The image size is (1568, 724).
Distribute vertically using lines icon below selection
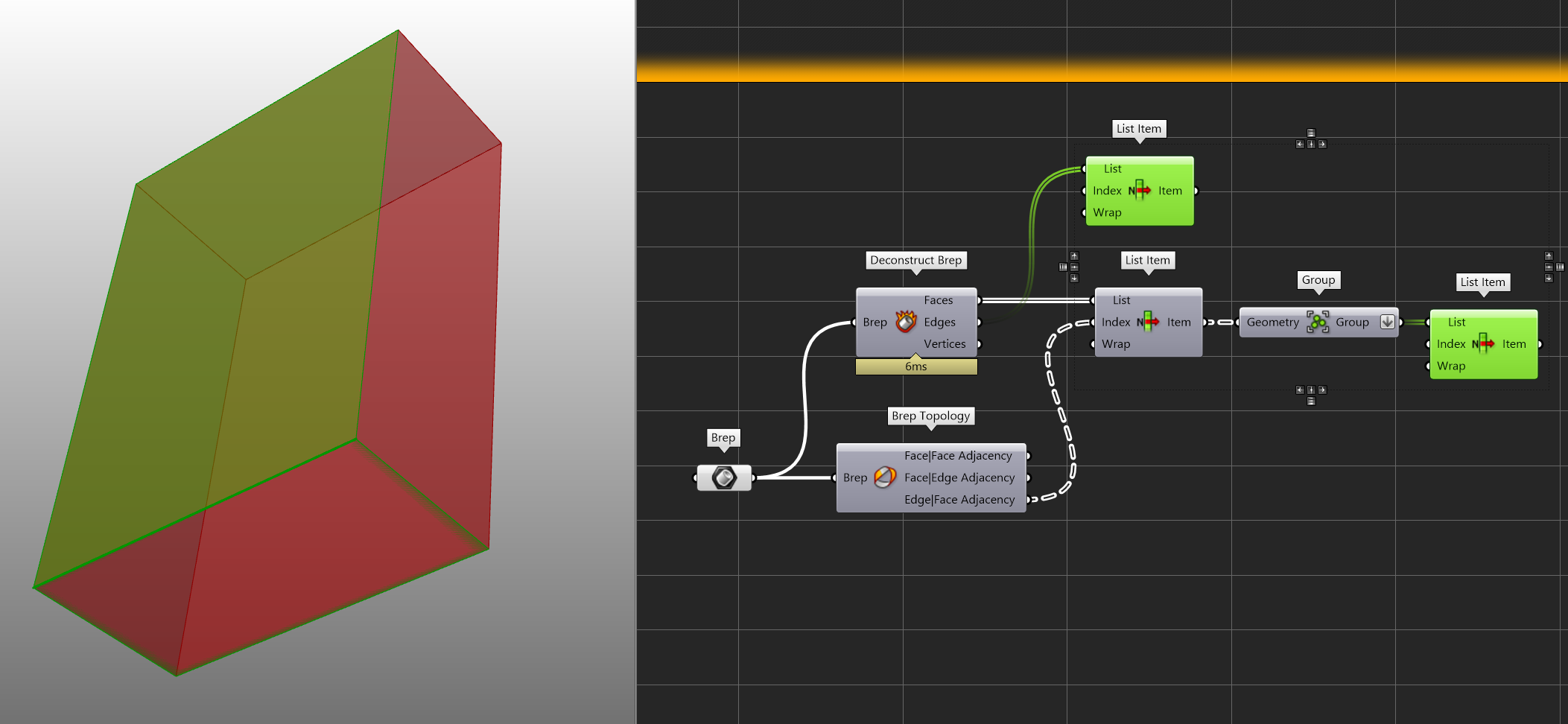(x=1311, y=401)
